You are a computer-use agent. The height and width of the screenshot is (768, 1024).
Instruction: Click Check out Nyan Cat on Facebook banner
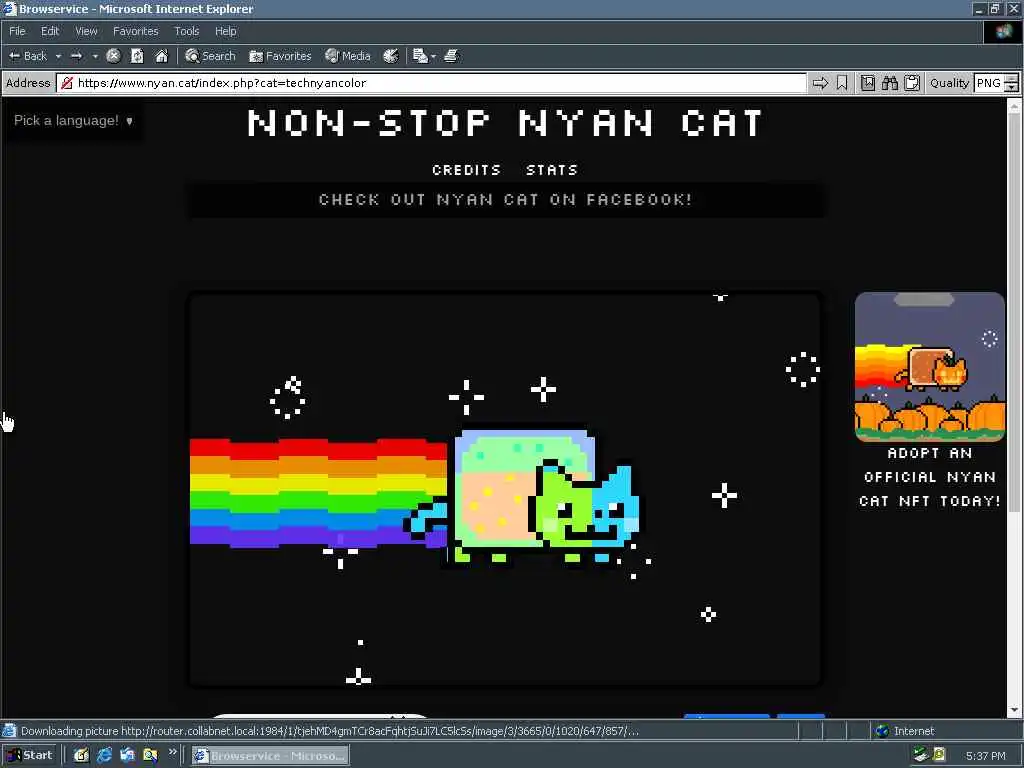click(505, 199)
